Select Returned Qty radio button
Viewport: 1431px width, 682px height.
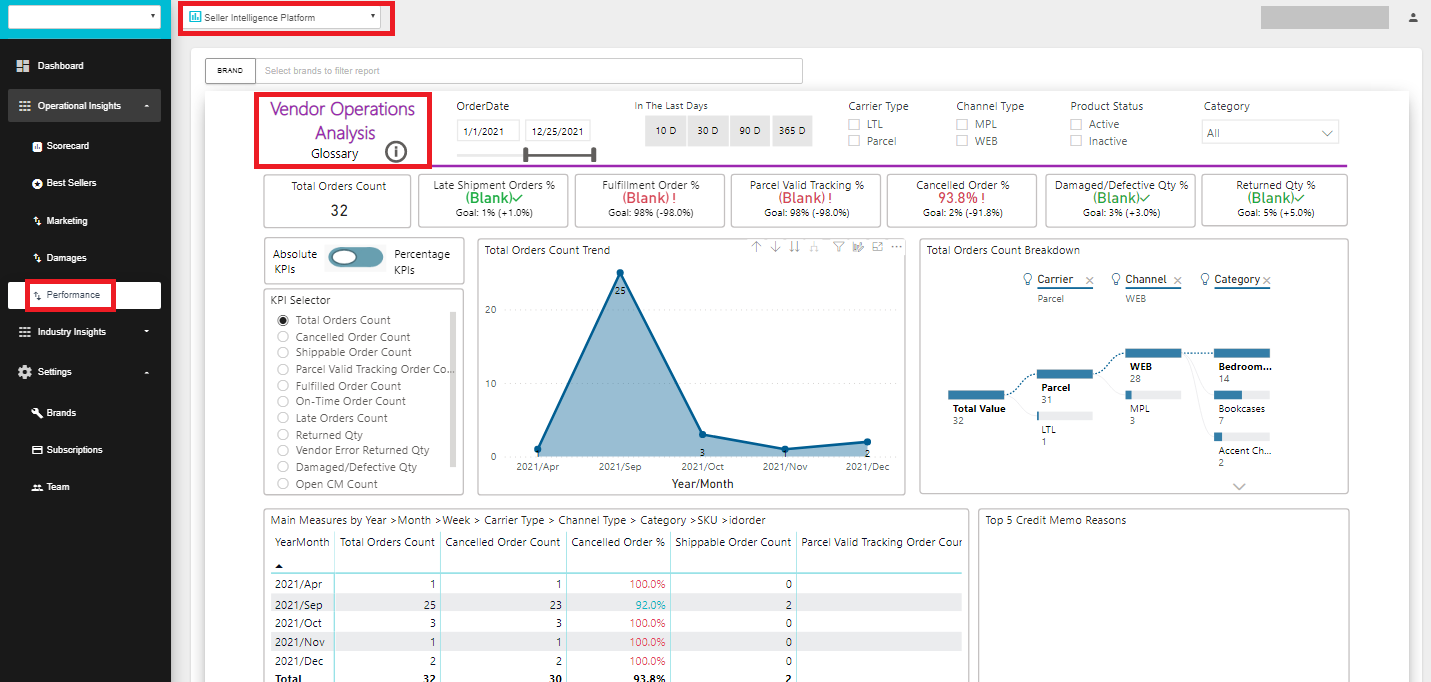tap(282, 435)
